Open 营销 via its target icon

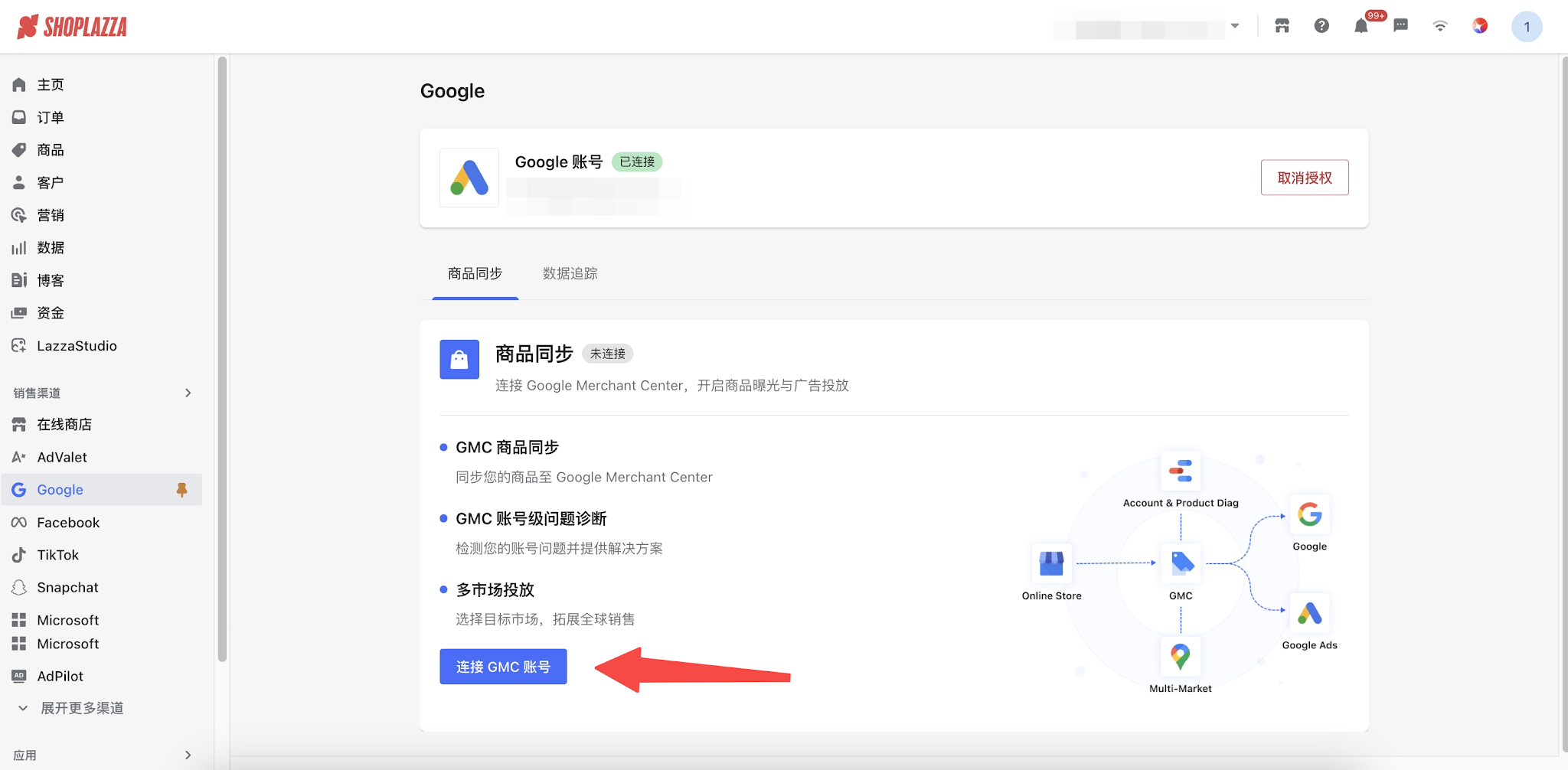19,215
